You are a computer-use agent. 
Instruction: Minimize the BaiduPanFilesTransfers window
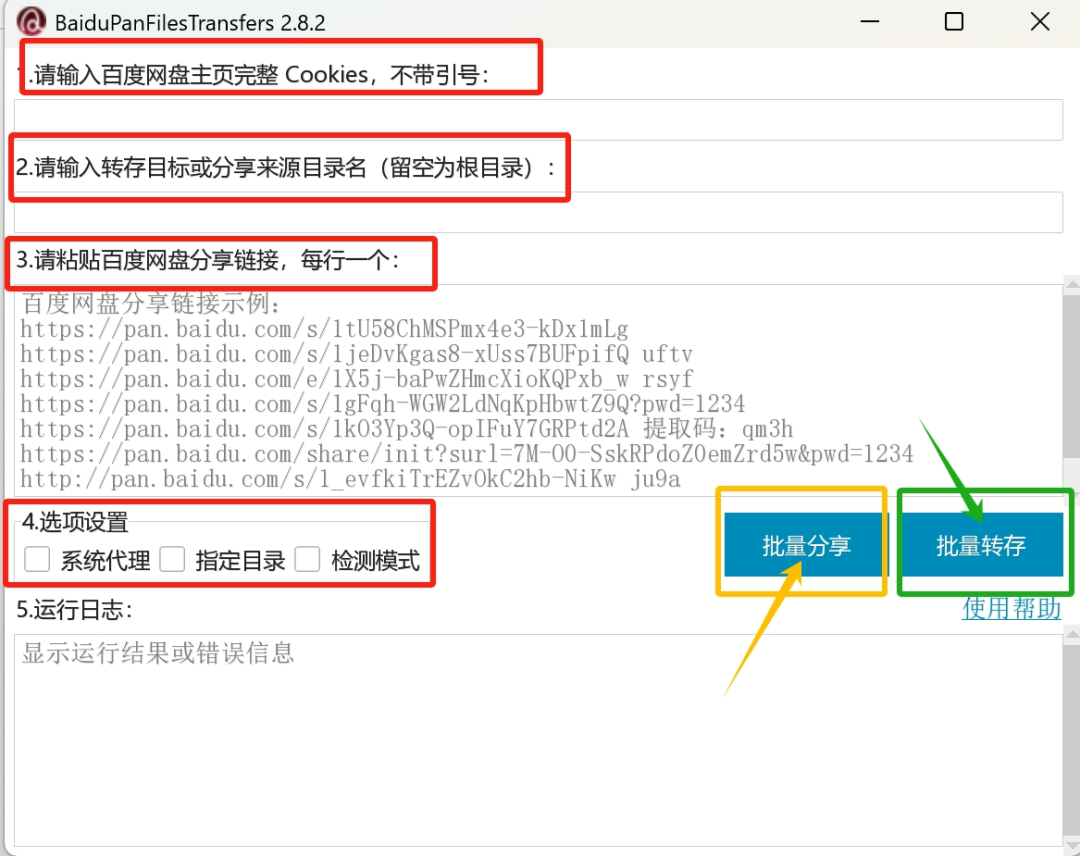(x=870, y=21)
